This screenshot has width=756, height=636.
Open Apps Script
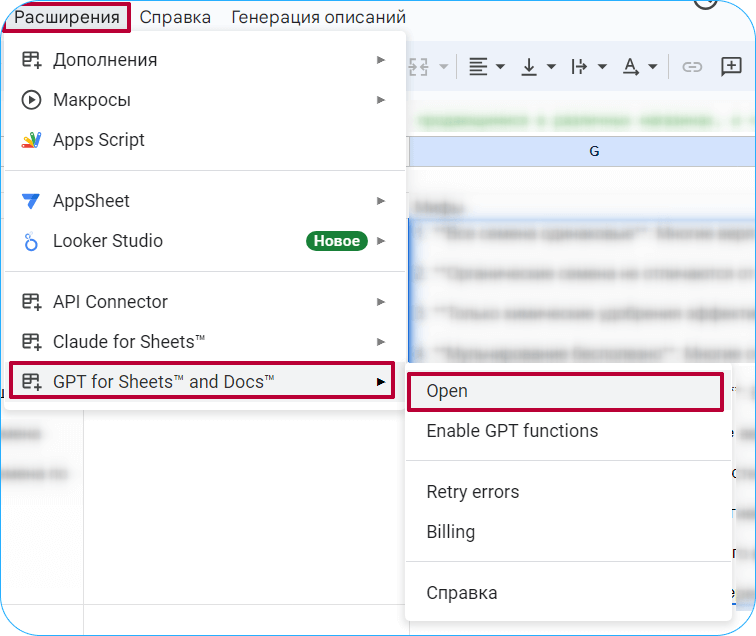[x=204, y=140]
